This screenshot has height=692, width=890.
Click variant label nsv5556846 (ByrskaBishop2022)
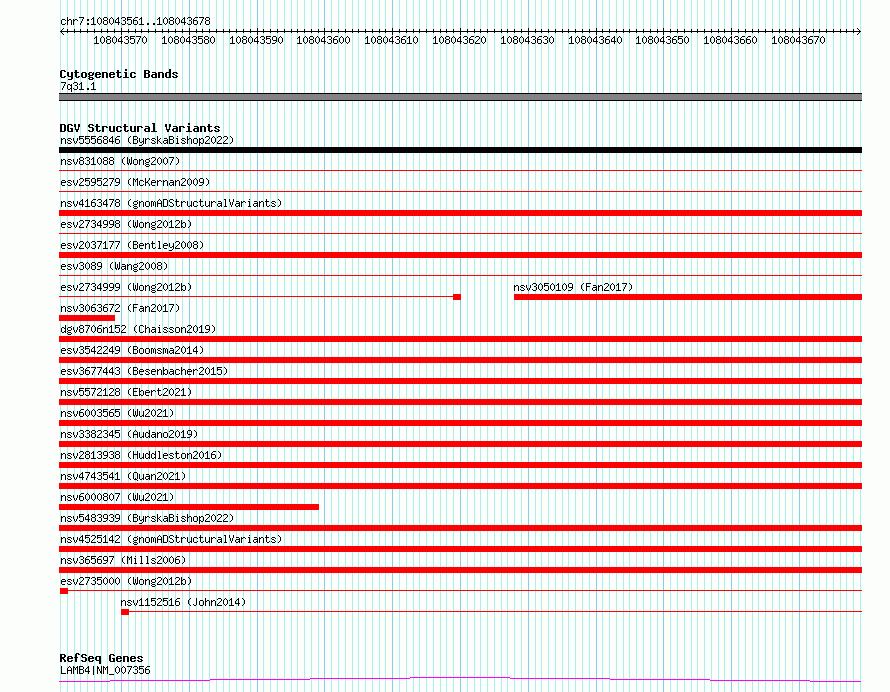pyautogui.click(x=147, y=140)
